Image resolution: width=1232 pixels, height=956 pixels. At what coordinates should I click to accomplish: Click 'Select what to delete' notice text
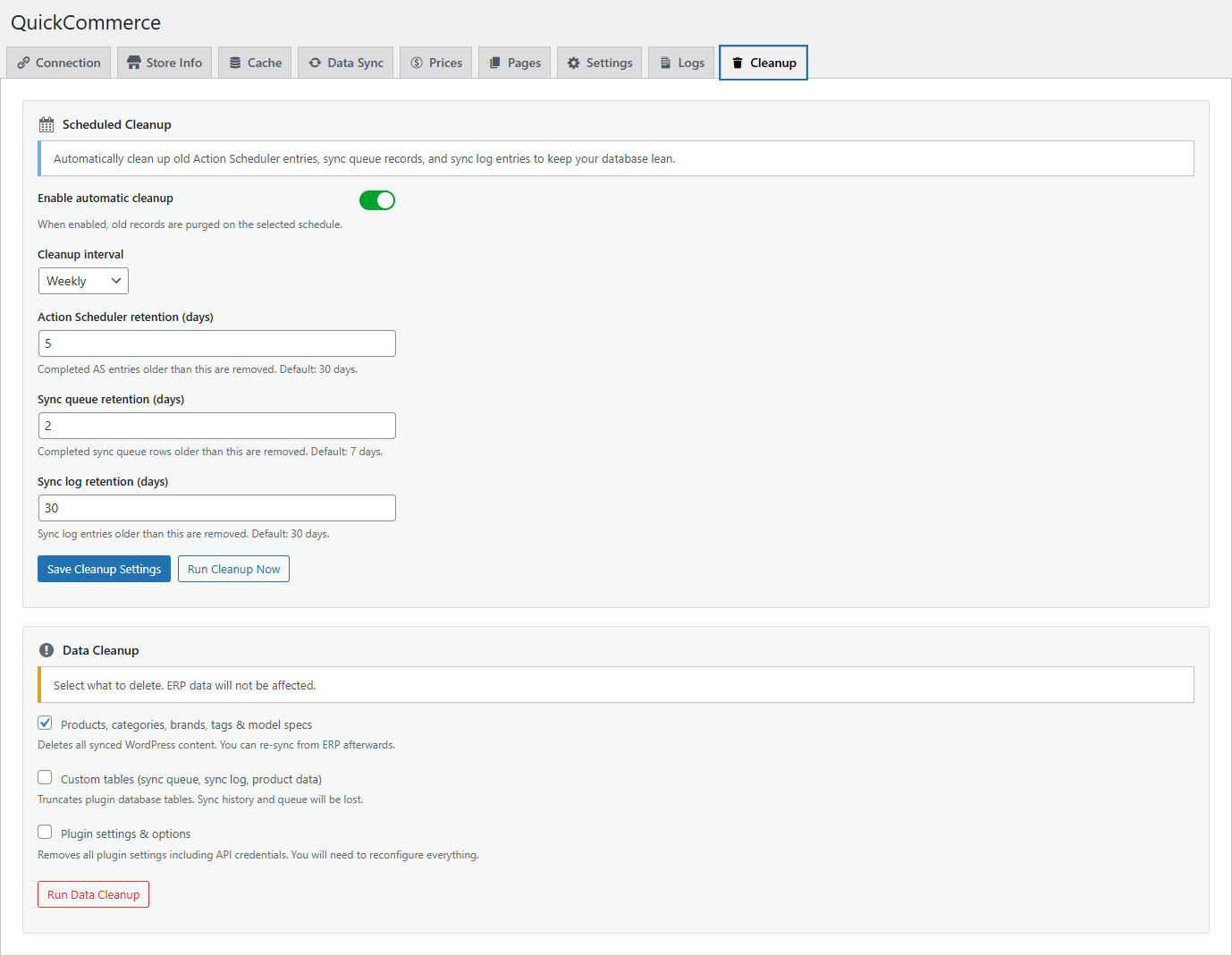pyautogui.click(x=185, y=685)
